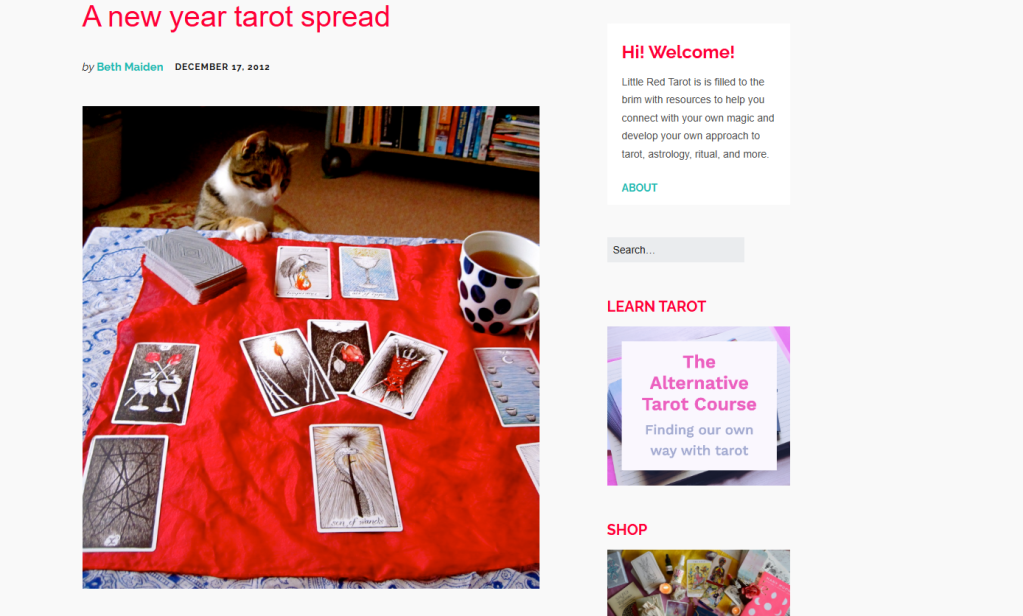Image resolution: width=1023 pixels, height=616 pixels.
Task: Click the two cups with roses card
Action: click(x=155, y=384)
